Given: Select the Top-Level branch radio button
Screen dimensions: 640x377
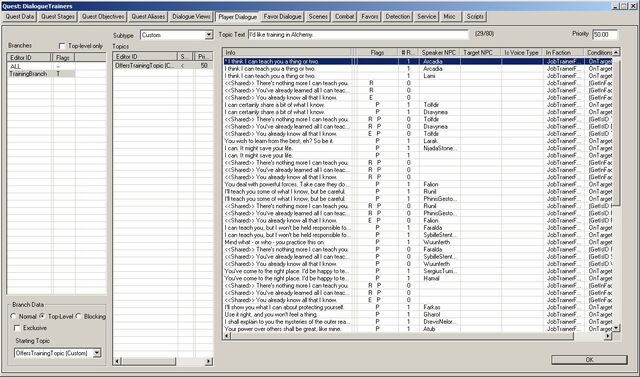Looking at the screenshot, I should [42, 317].
